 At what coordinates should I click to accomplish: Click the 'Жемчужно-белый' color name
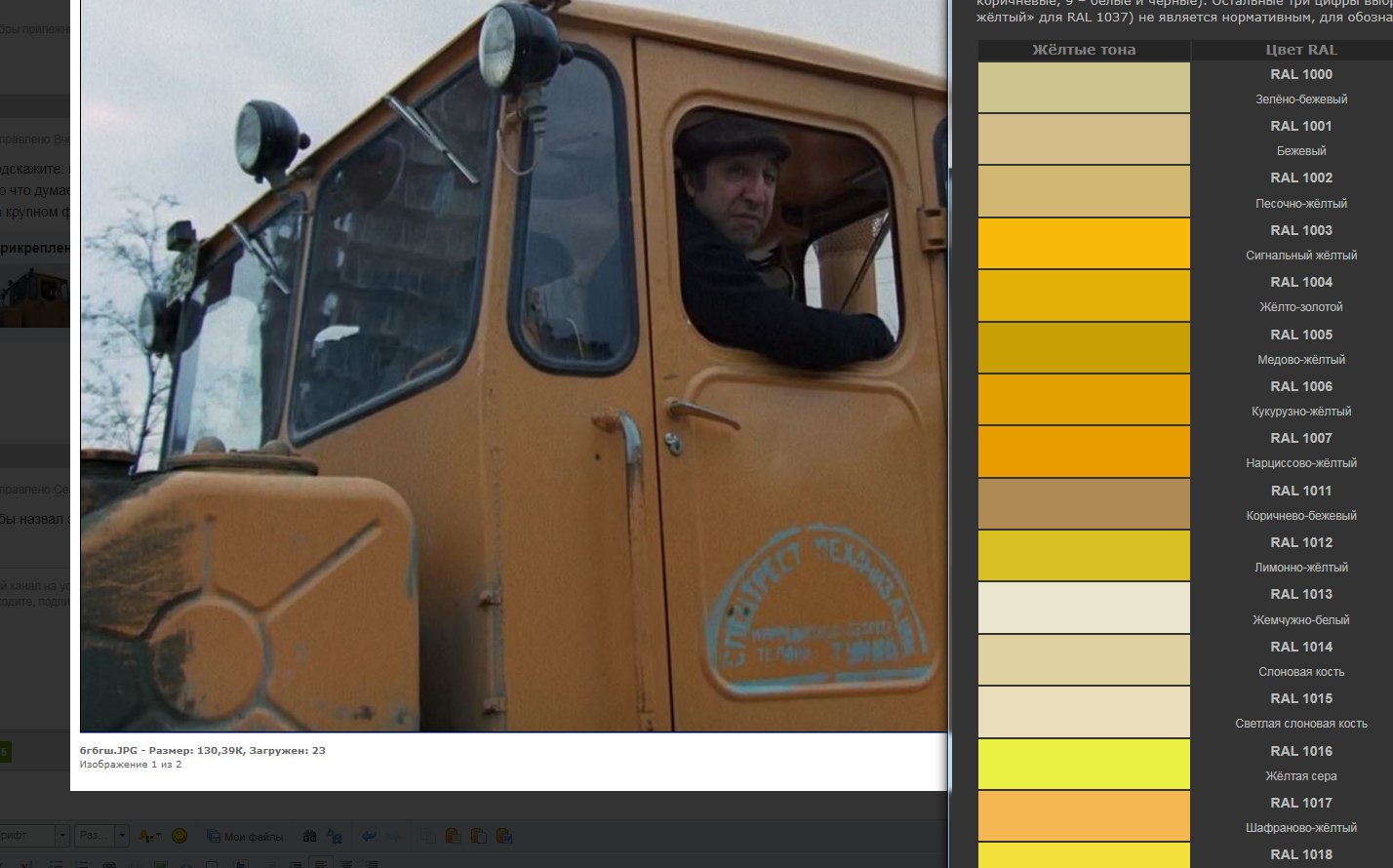[x=1301, y=620]
